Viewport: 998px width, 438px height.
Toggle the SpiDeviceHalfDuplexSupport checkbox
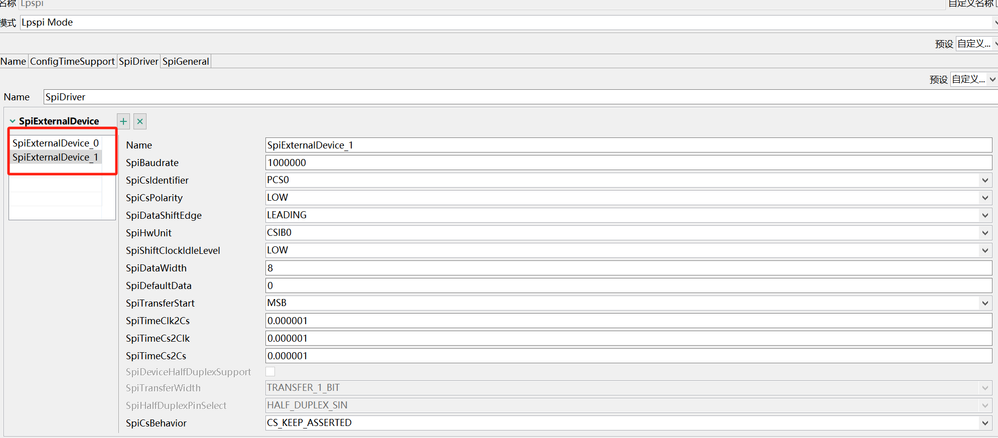coord(270,371)
